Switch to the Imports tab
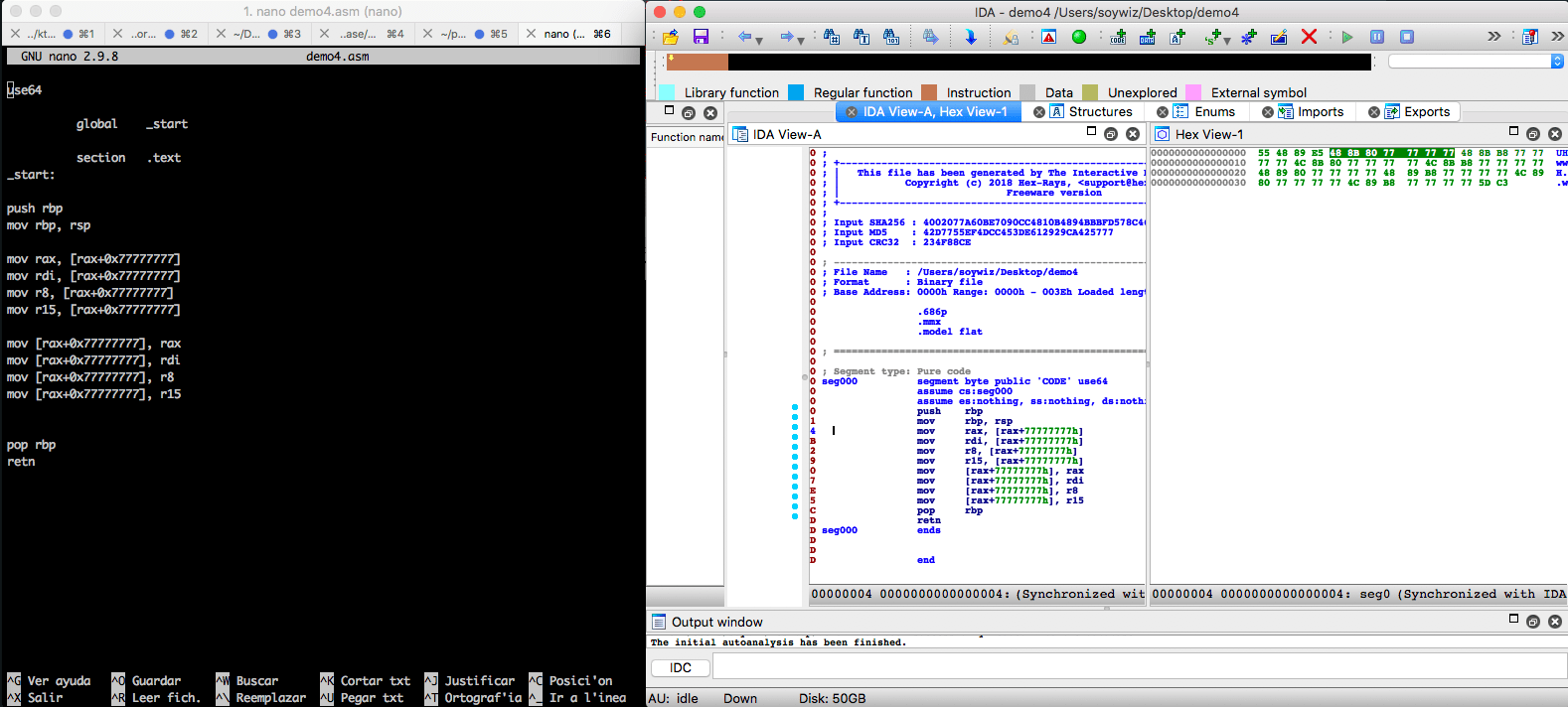 1320,112
